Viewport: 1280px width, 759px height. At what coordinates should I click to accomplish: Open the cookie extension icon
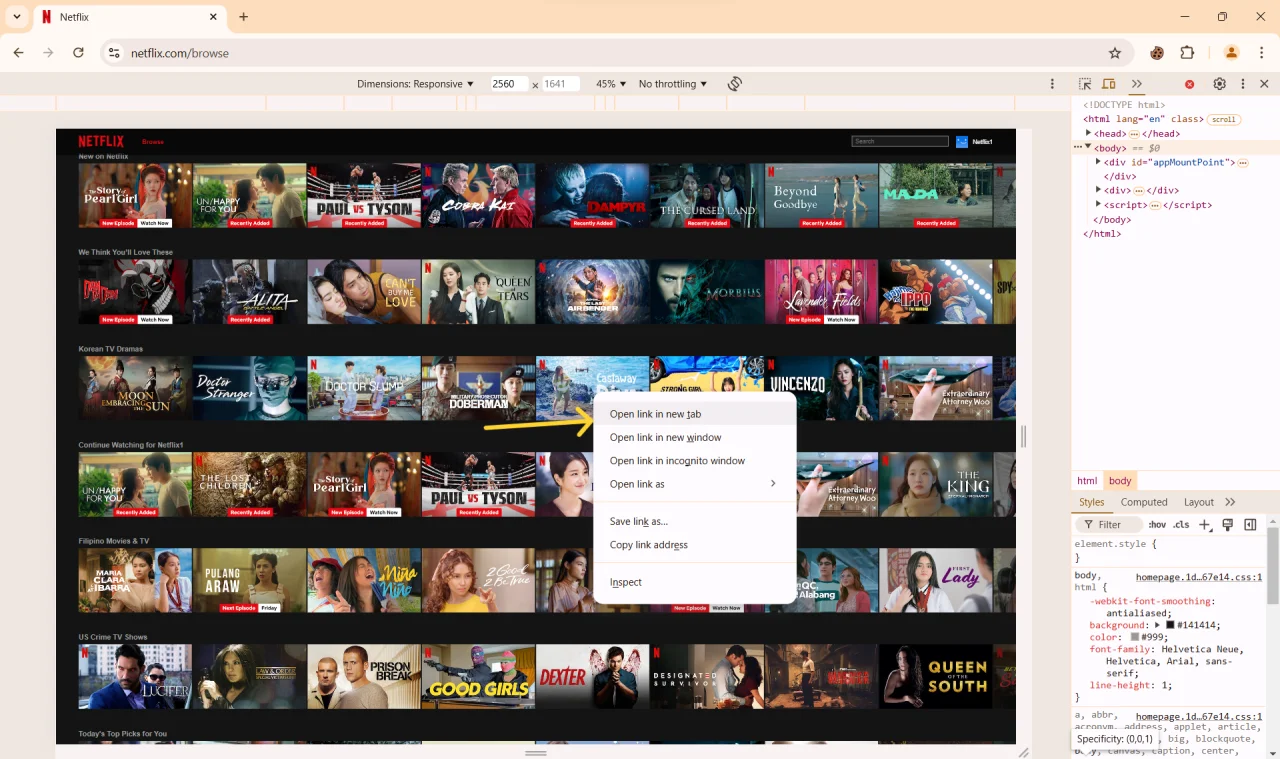pos(1157,53)
